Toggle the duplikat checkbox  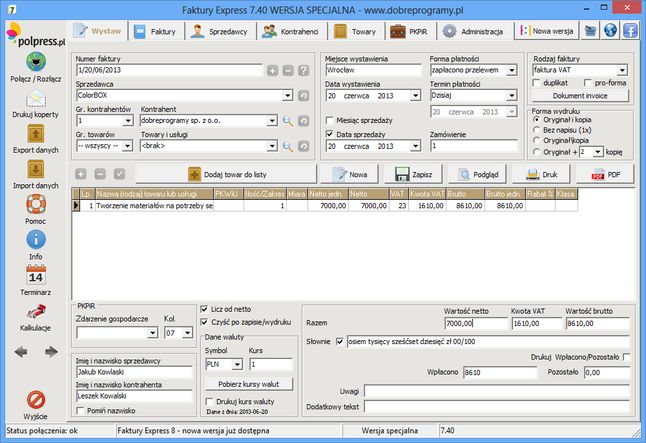536,83
